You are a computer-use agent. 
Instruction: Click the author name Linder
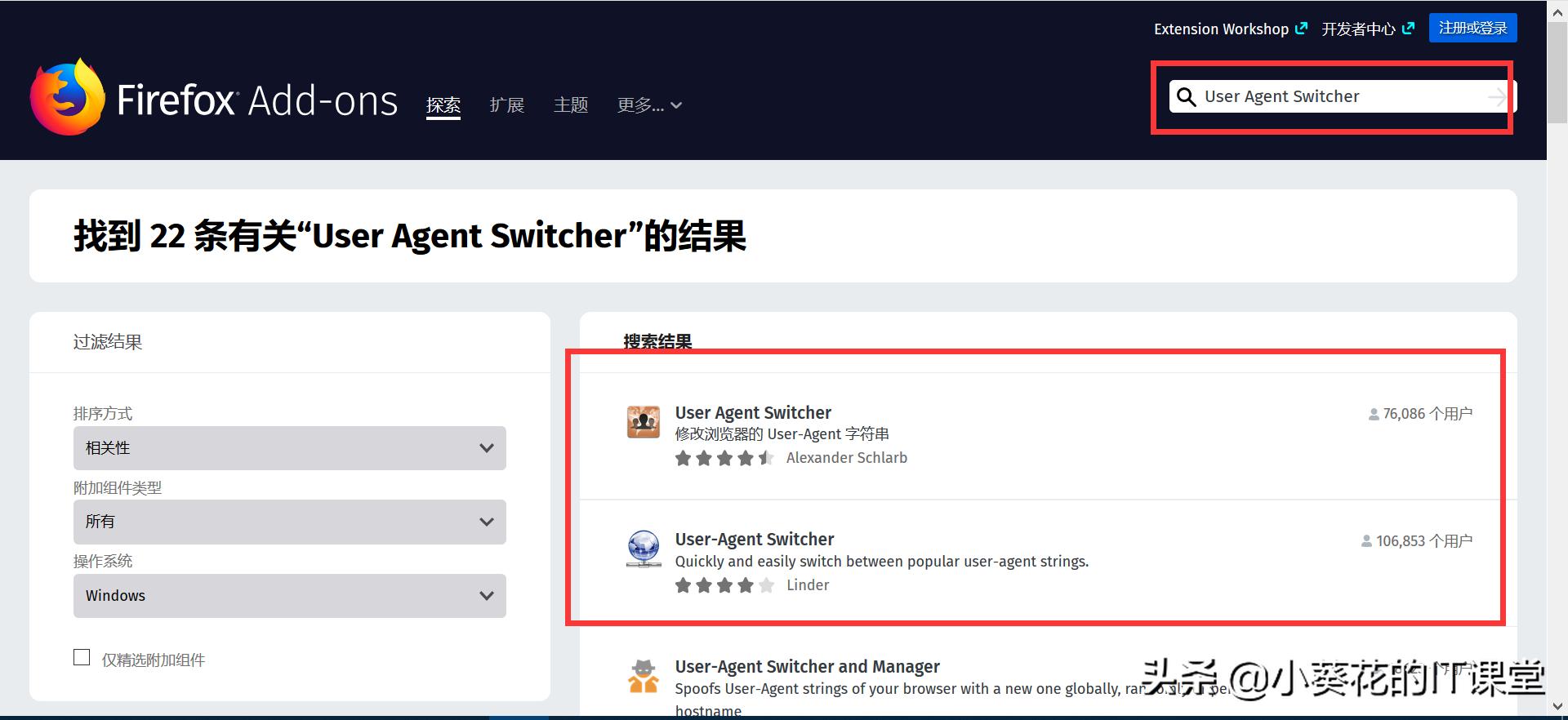click(x=808, y=585)
